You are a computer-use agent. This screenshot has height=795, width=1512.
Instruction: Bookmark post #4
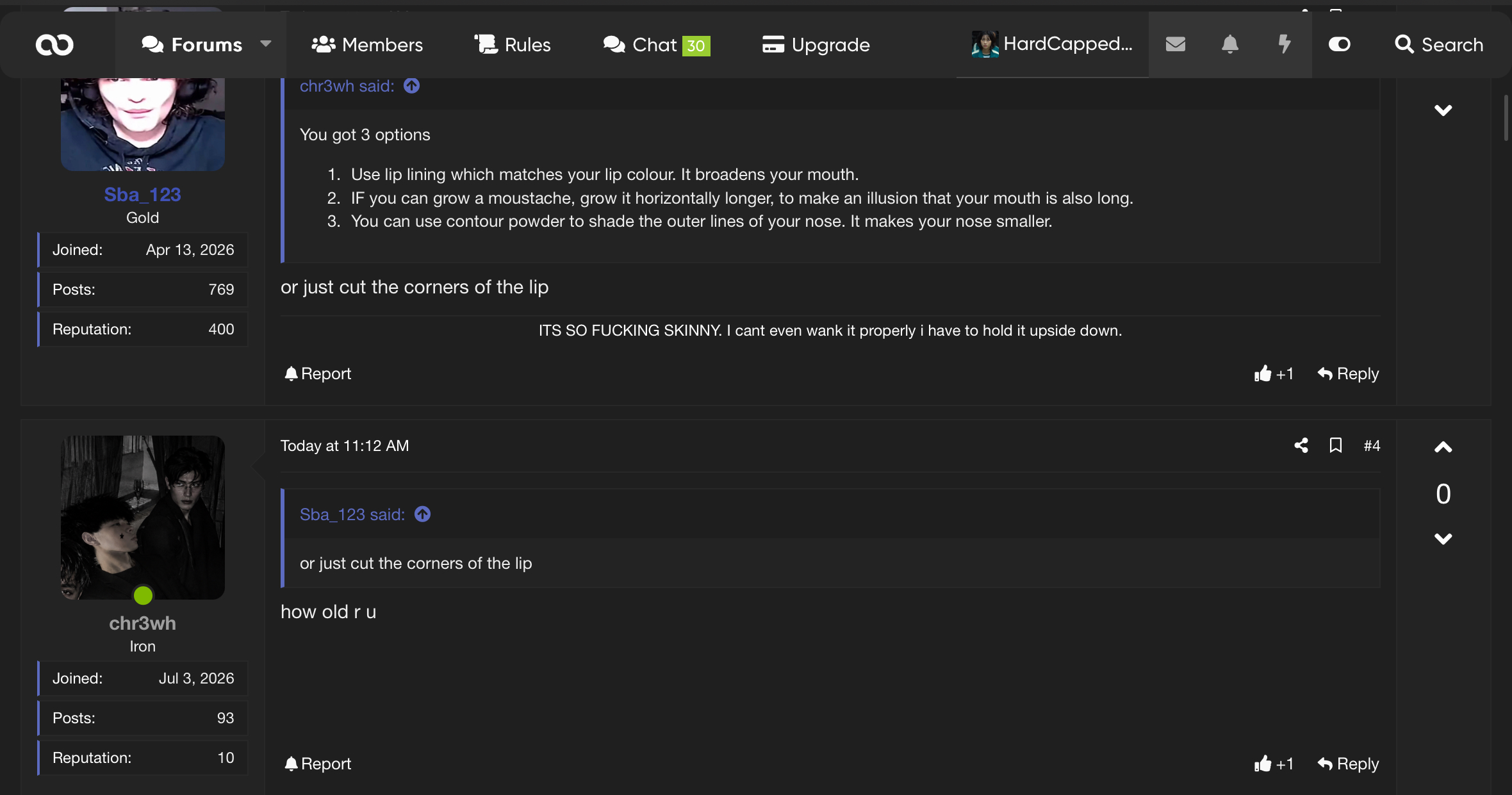pyautogui.click(x=1336, y=445)
